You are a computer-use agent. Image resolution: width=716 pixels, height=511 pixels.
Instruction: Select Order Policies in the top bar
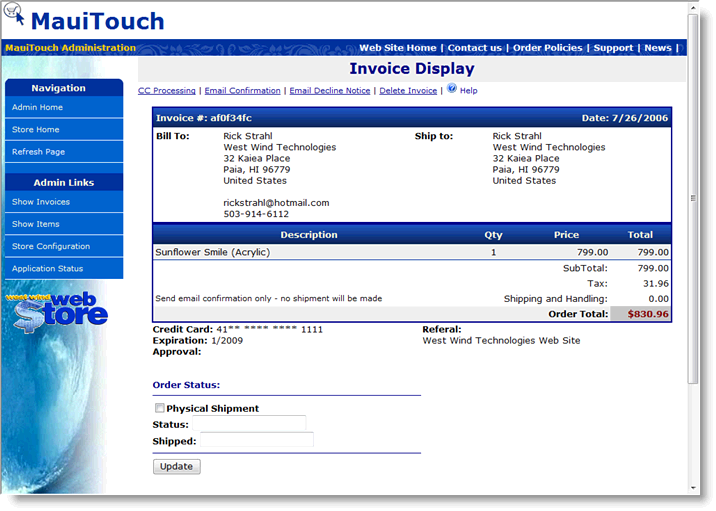548,48
